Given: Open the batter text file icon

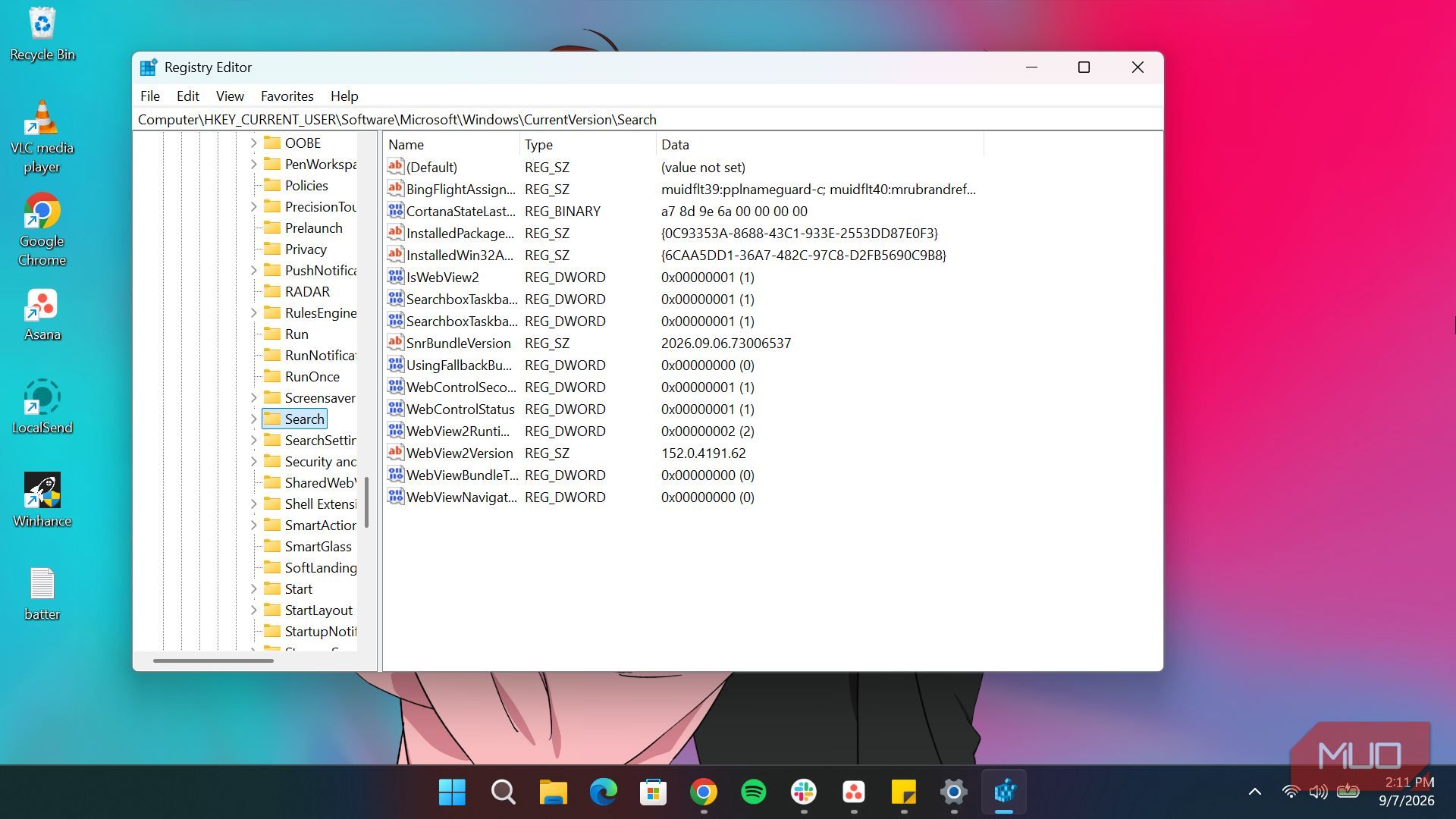Looking at the screenshot, I should click(42, 594).
